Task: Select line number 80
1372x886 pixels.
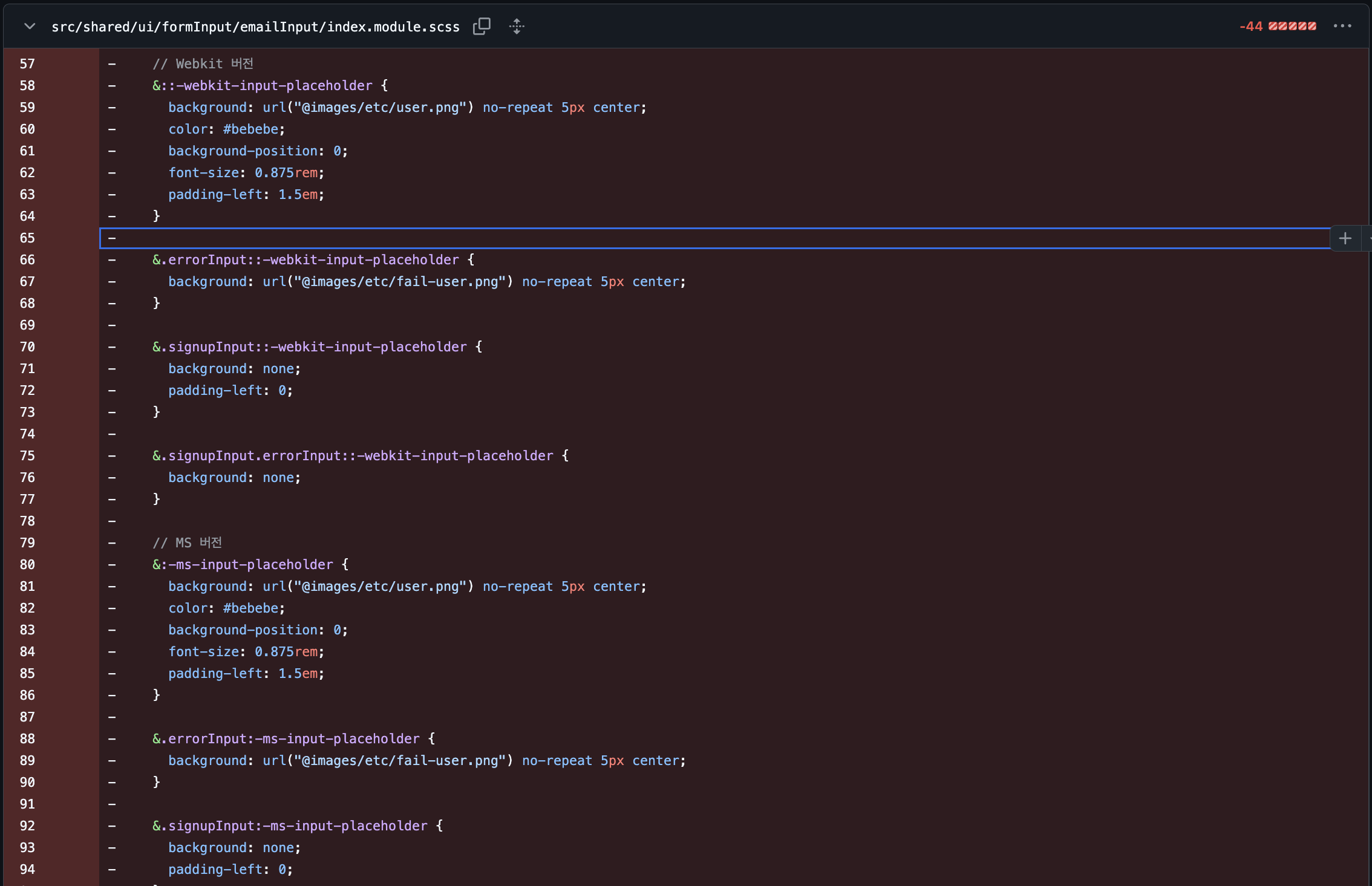Action: click(x=27, y=565)
